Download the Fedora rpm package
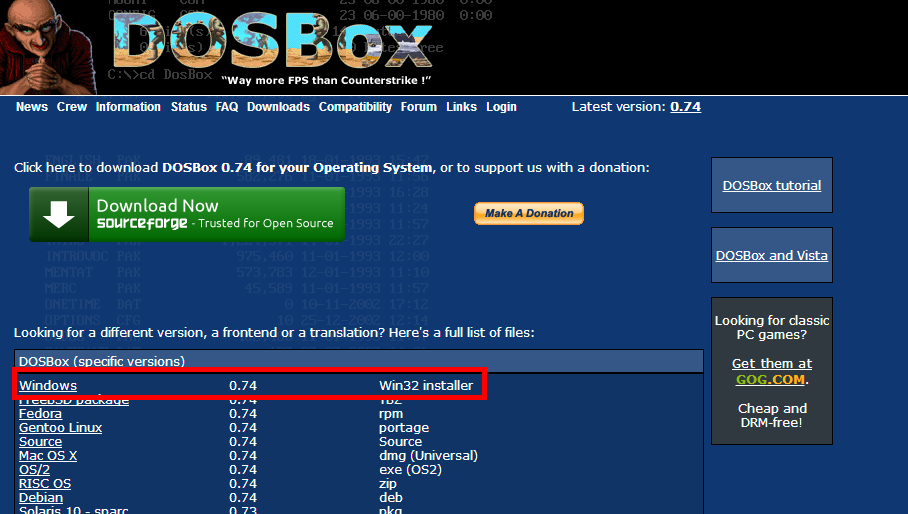 41,414
